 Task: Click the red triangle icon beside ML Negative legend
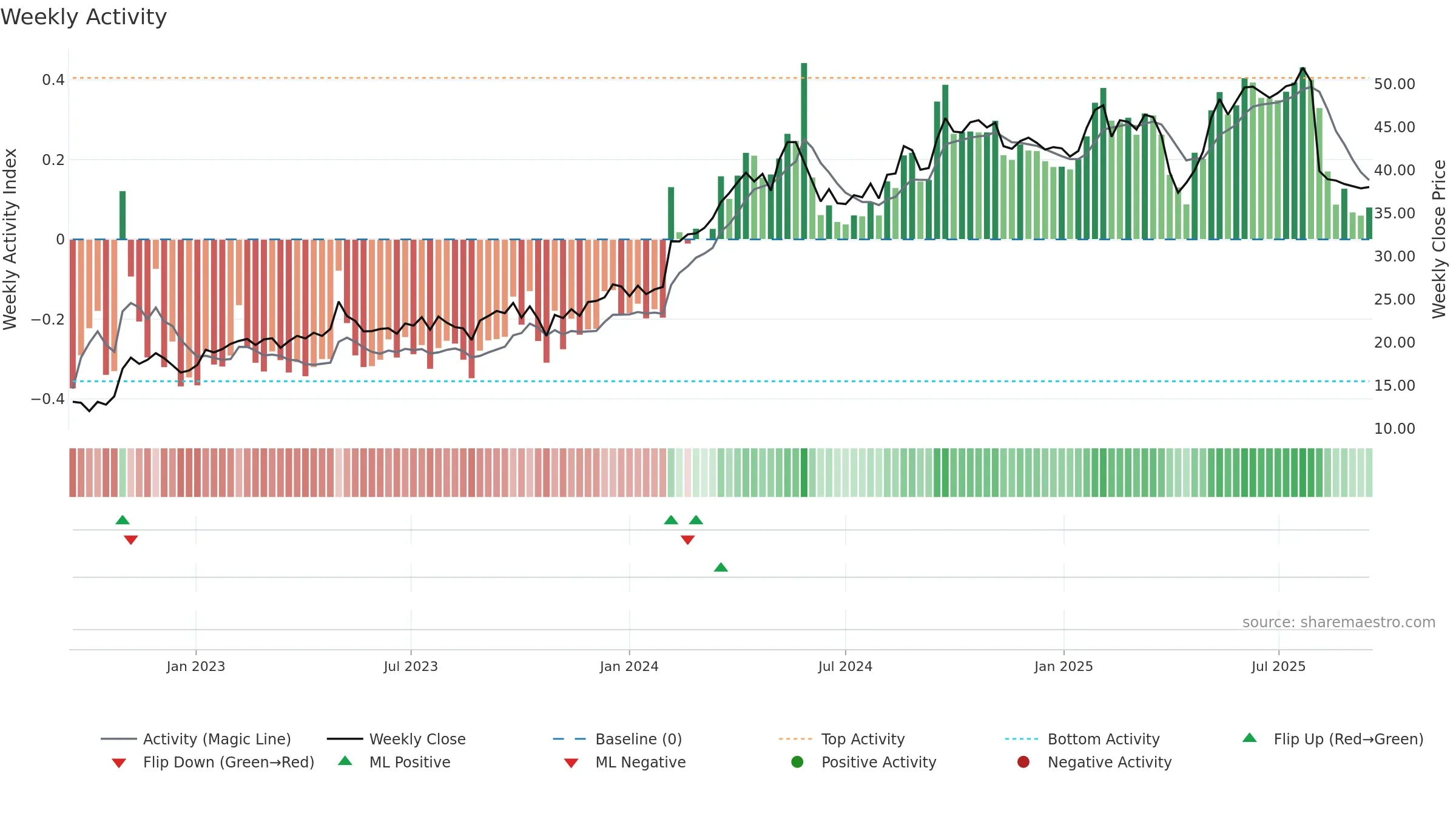pyautogui.click(x=571, y=763)
